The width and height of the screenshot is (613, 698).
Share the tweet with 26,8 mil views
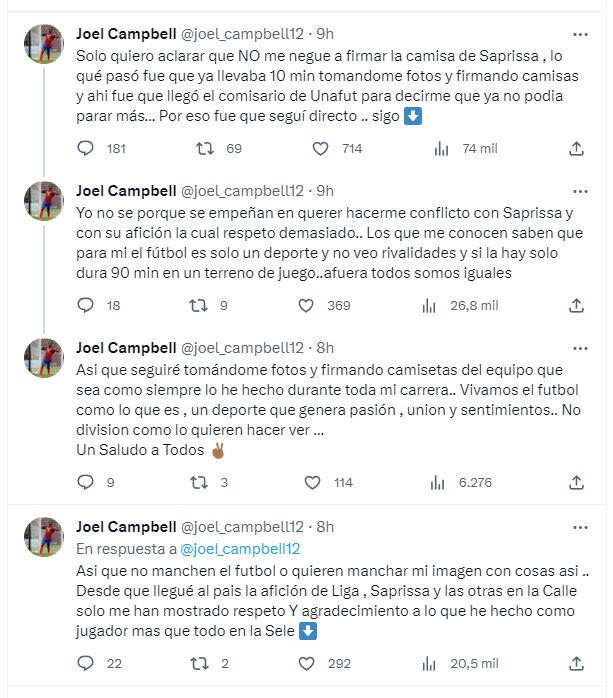coord(576,306)
